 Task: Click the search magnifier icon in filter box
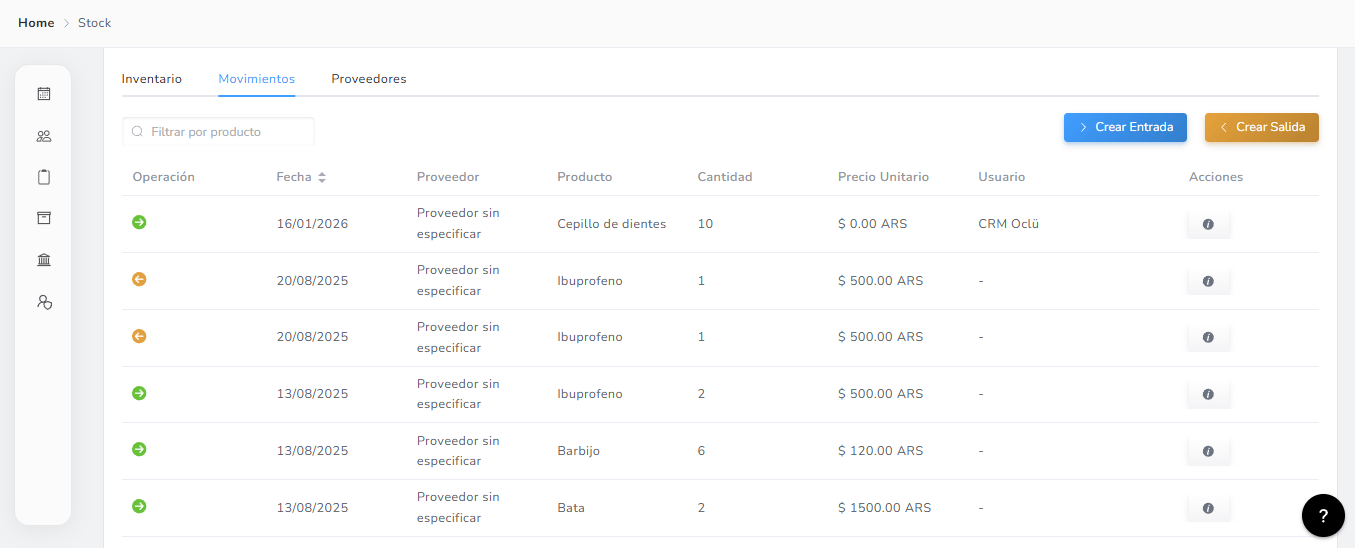tap(138, 132)
